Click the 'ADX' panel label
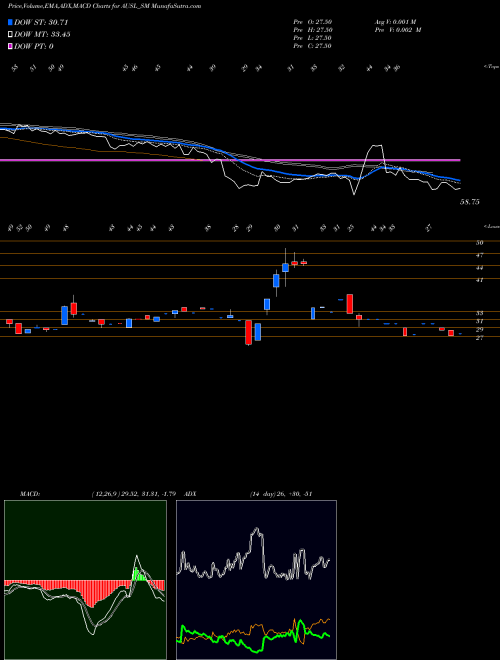This screenshot has width=500, height=660. coord(191,493)
